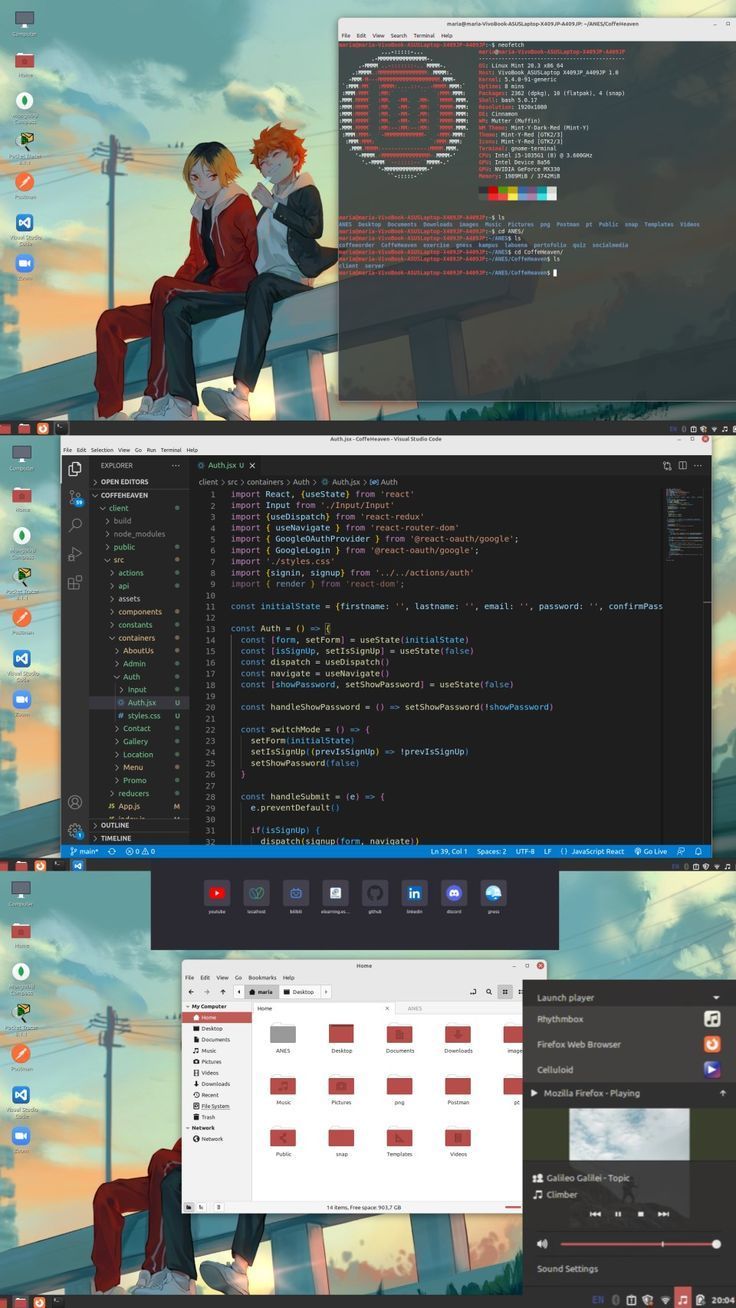736x1308 pixels.
Task: Open the Bookmarks menu in the file manager
Action: [x=261, y=977]
